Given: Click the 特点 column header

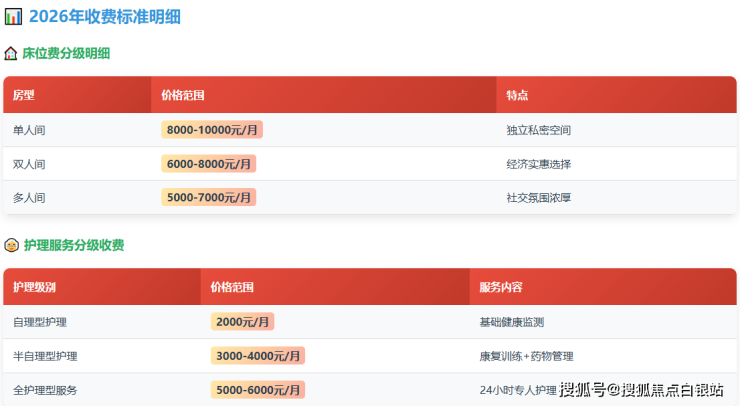Looking at the screenshot, I should click(517, 95).
